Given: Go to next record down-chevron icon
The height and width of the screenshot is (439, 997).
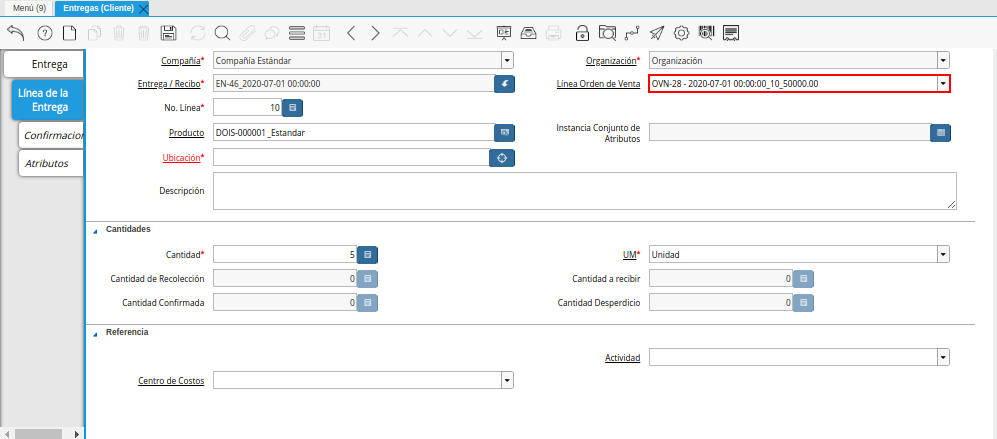Looking at the screenshot, I should pyautogui.click(x=450, y=33).
